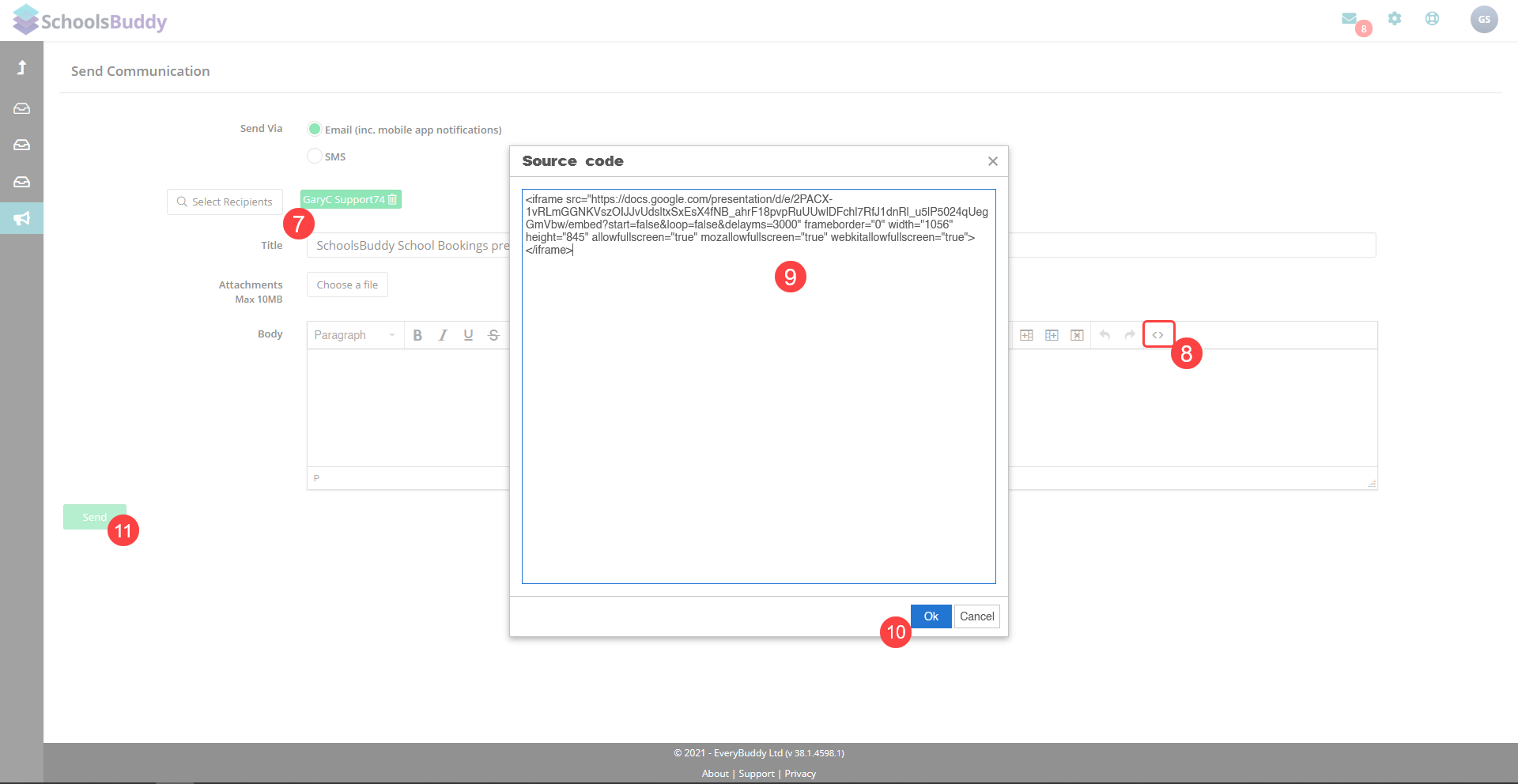Viewport: 1518px width, 784px height.
Task: Toggle bold formatting in body editor
Action: [x=417, y=335]
